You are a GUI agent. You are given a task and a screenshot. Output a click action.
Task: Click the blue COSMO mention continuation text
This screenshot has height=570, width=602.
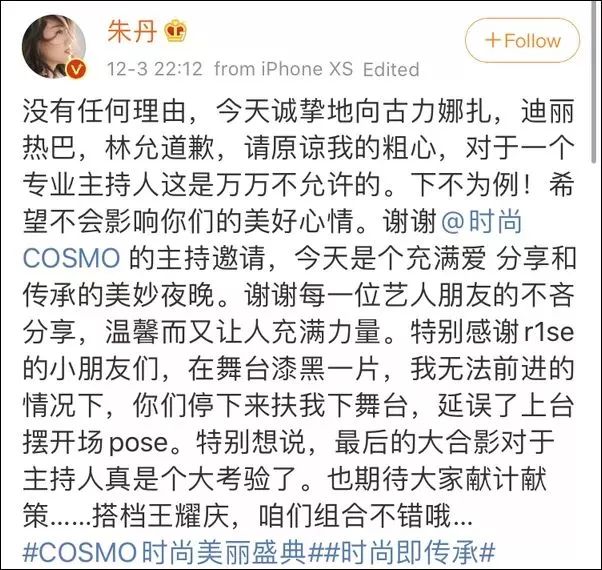pyautogui.click(x=71, y=258)
